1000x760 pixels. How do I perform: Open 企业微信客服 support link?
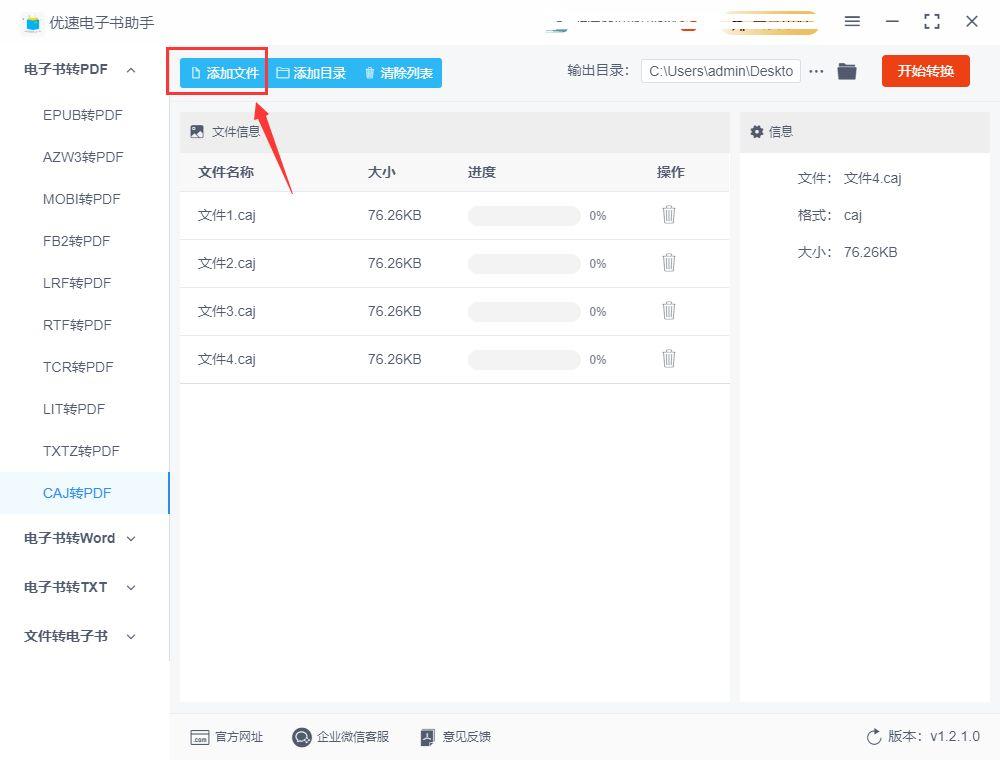click(341, 737)
